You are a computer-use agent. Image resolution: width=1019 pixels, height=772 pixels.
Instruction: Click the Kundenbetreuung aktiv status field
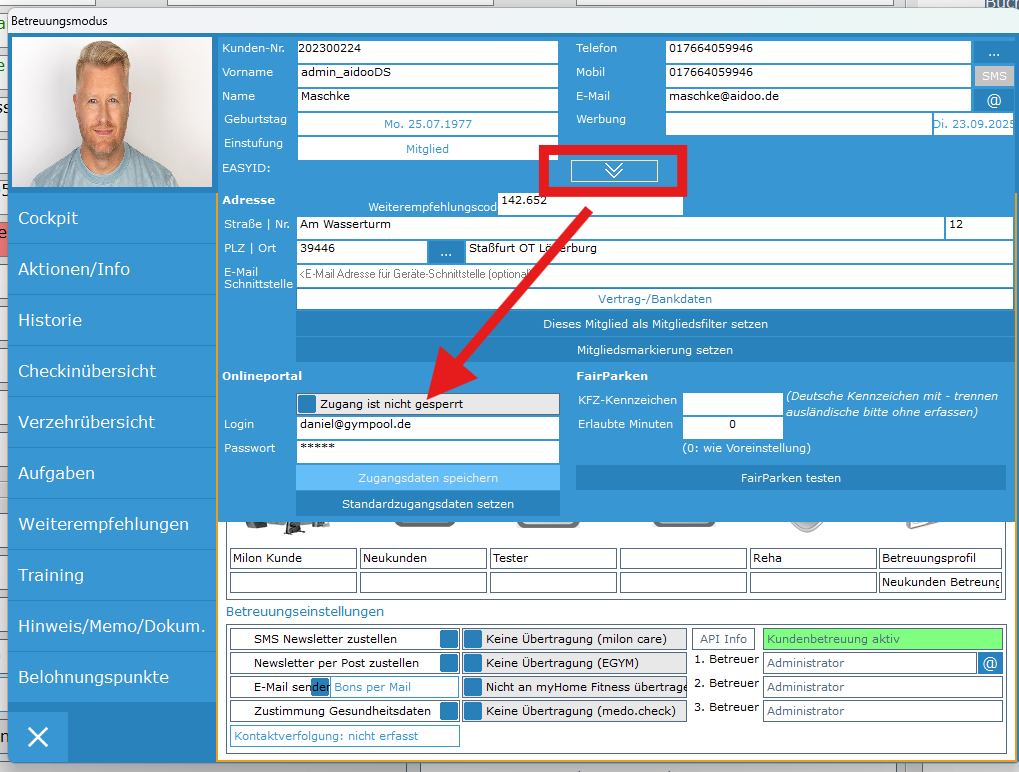pos(883,639)
